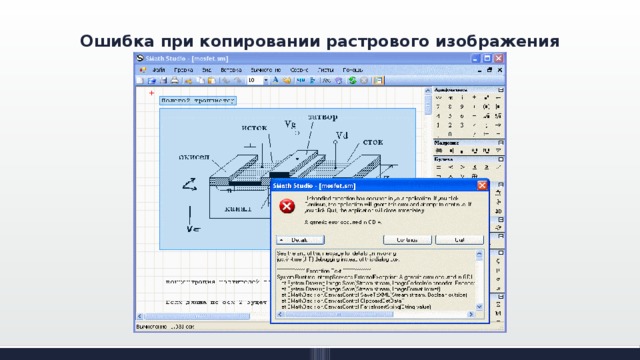Click the red error icon in dialog

tap(287, 206)
